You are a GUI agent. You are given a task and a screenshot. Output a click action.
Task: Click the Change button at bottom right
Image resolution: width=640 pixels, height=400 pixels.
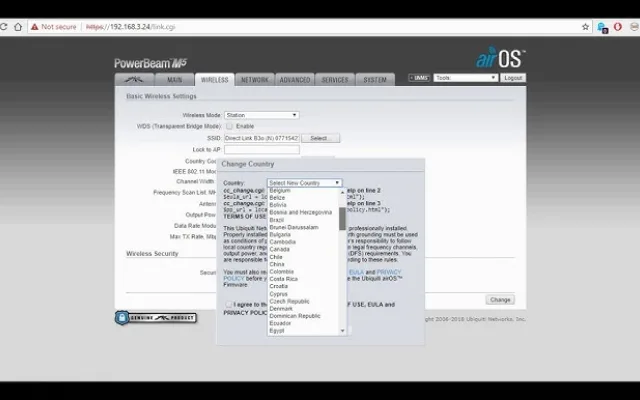click(x=500, y=300)
